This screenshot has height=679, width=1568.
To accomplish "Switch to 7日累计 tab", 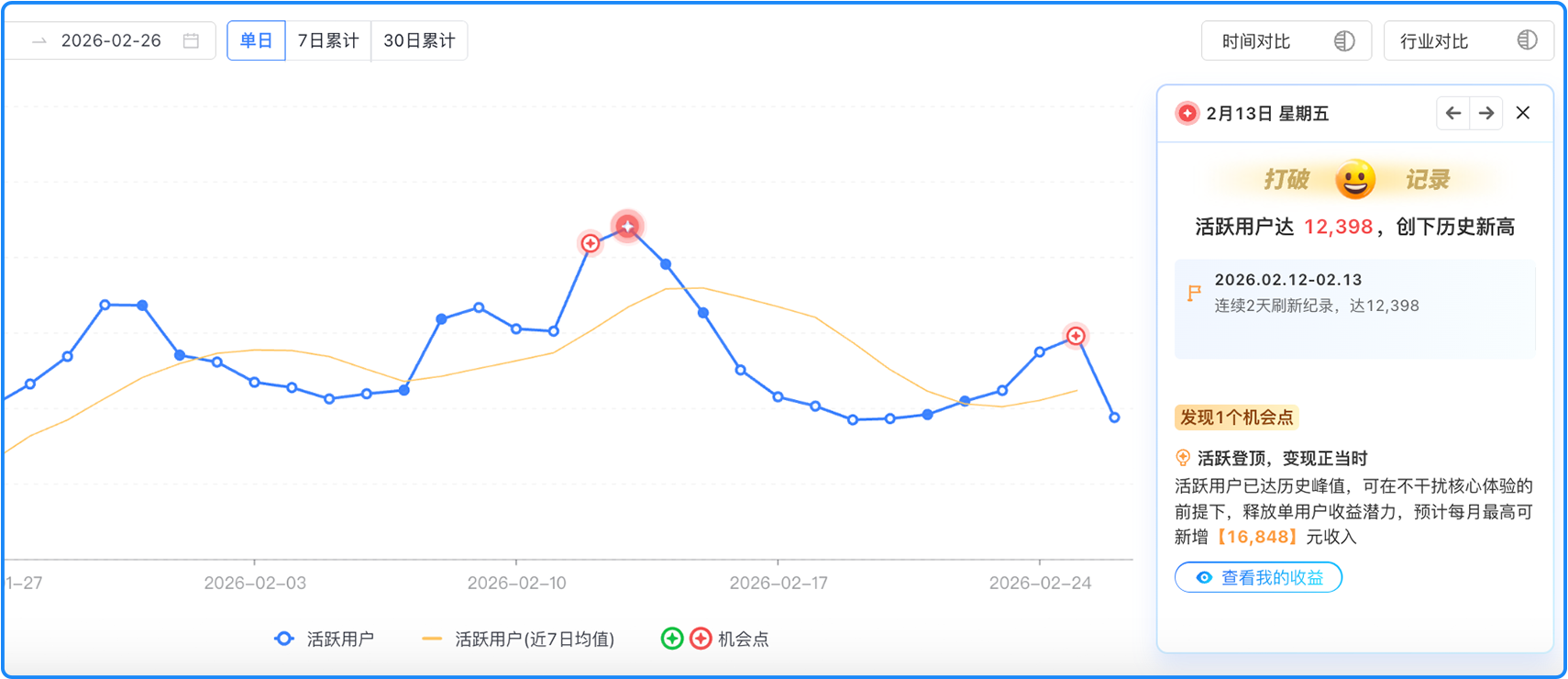I will click(328, 40).
